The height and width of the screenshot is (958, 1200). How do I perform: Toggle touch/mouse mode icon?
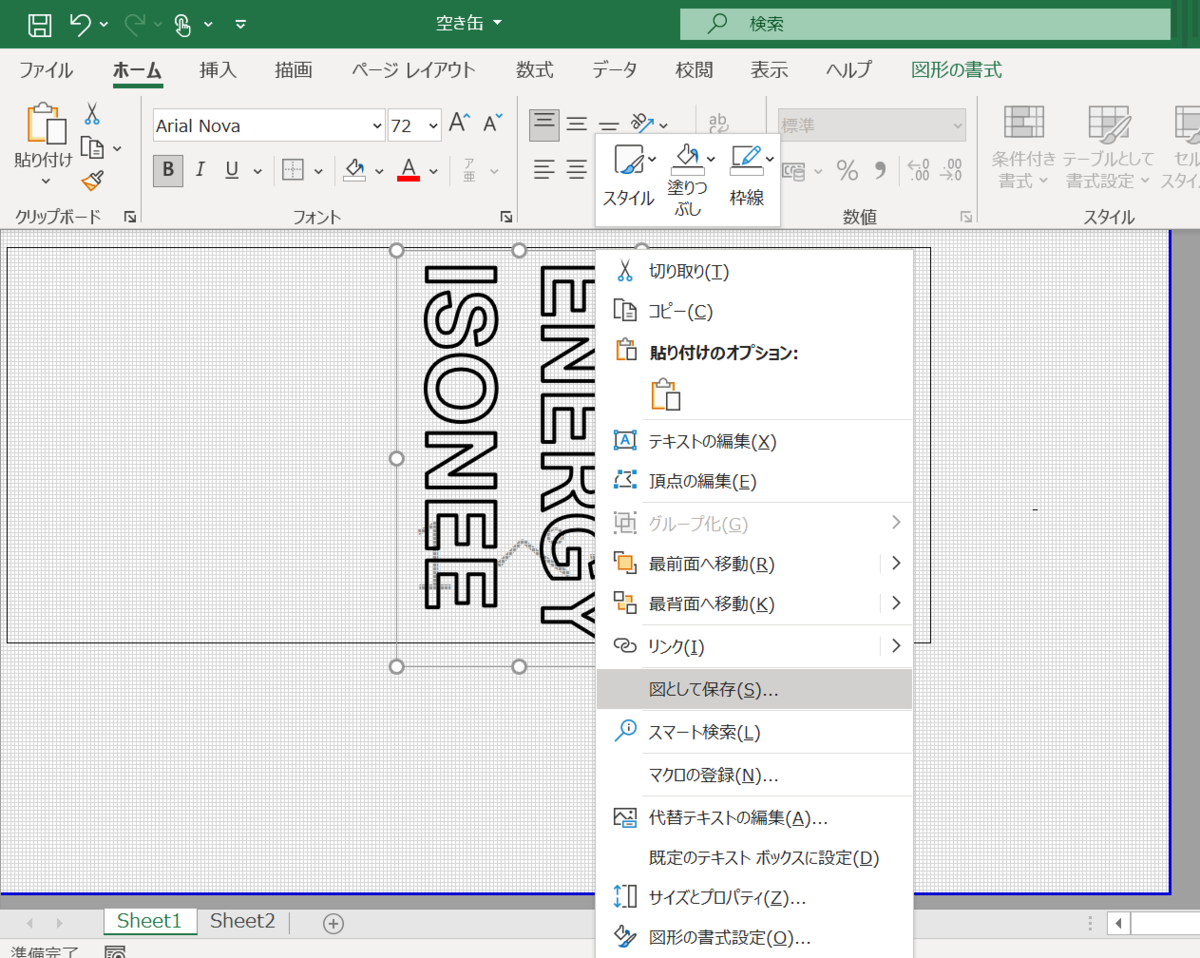tap(183, 24)
